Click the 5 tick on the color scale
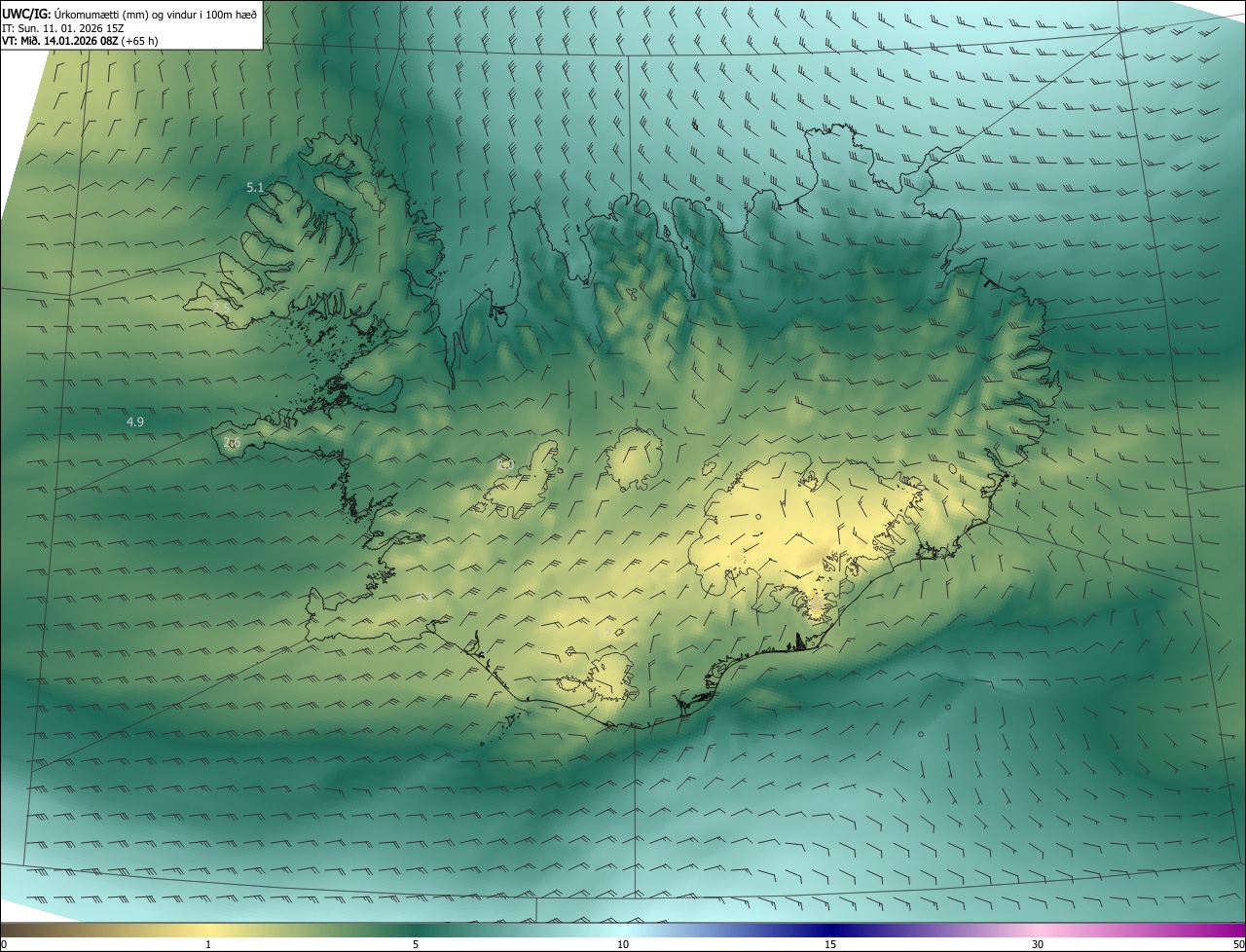 pyautogui.click(x=416, y=944)
